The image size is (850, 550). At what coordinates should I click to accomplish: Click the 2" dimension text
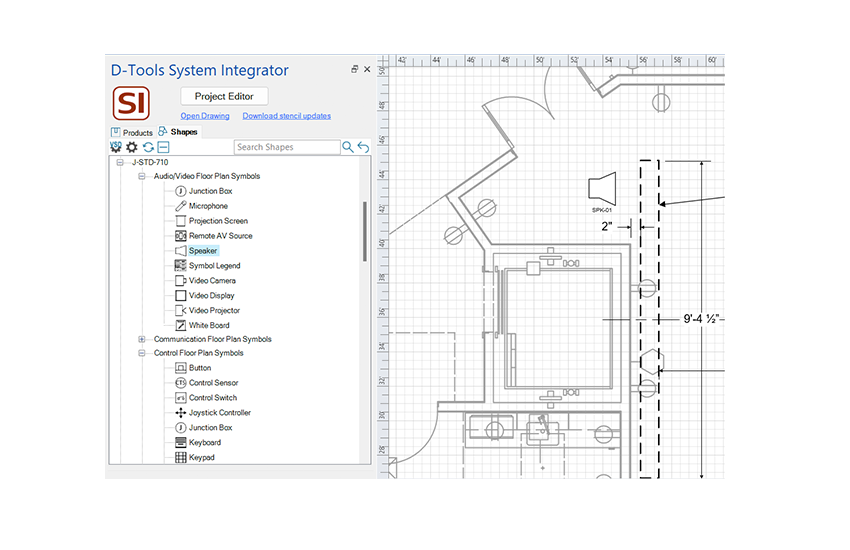tap(607, 227)
